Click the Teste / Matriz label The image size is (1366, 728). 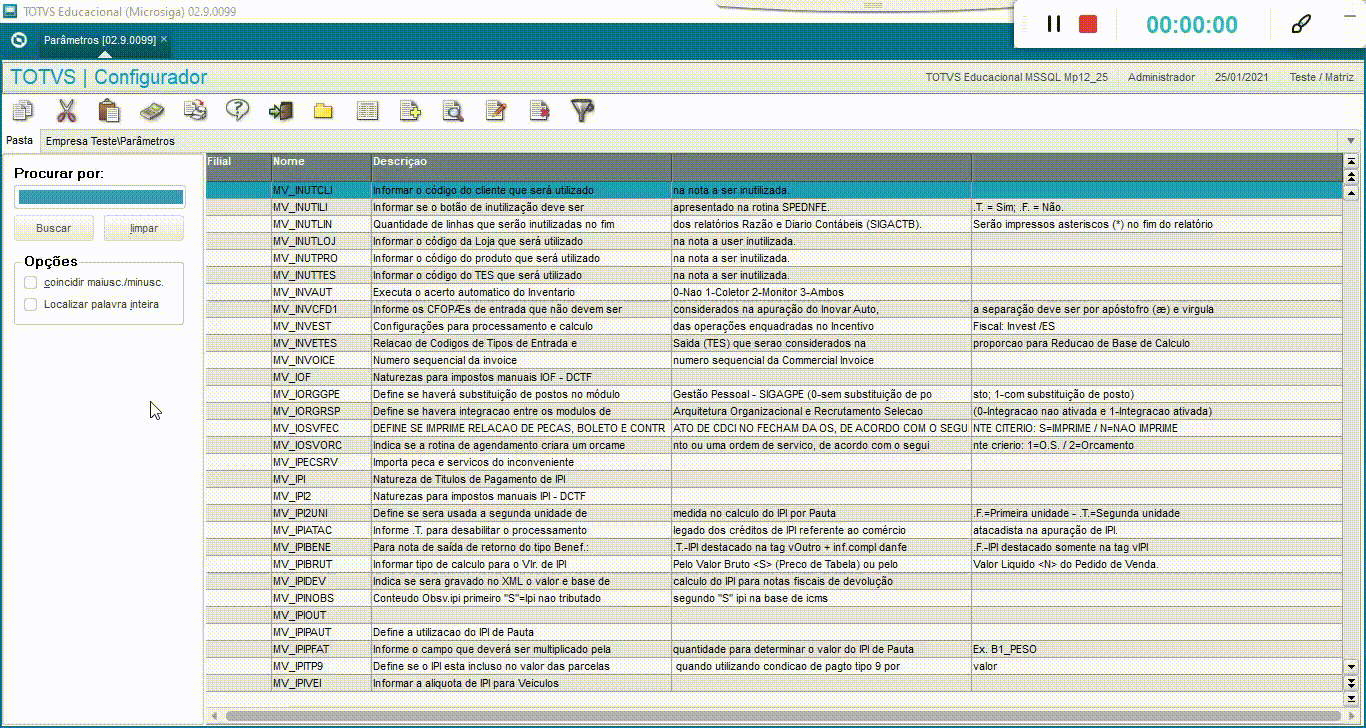point(1322,77)
